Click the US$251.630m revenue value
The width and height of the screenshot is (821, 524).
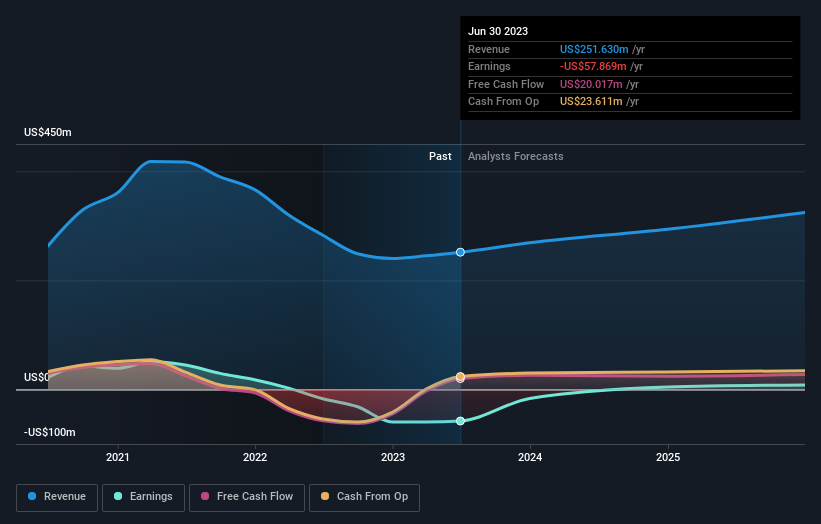coord(594,49)
